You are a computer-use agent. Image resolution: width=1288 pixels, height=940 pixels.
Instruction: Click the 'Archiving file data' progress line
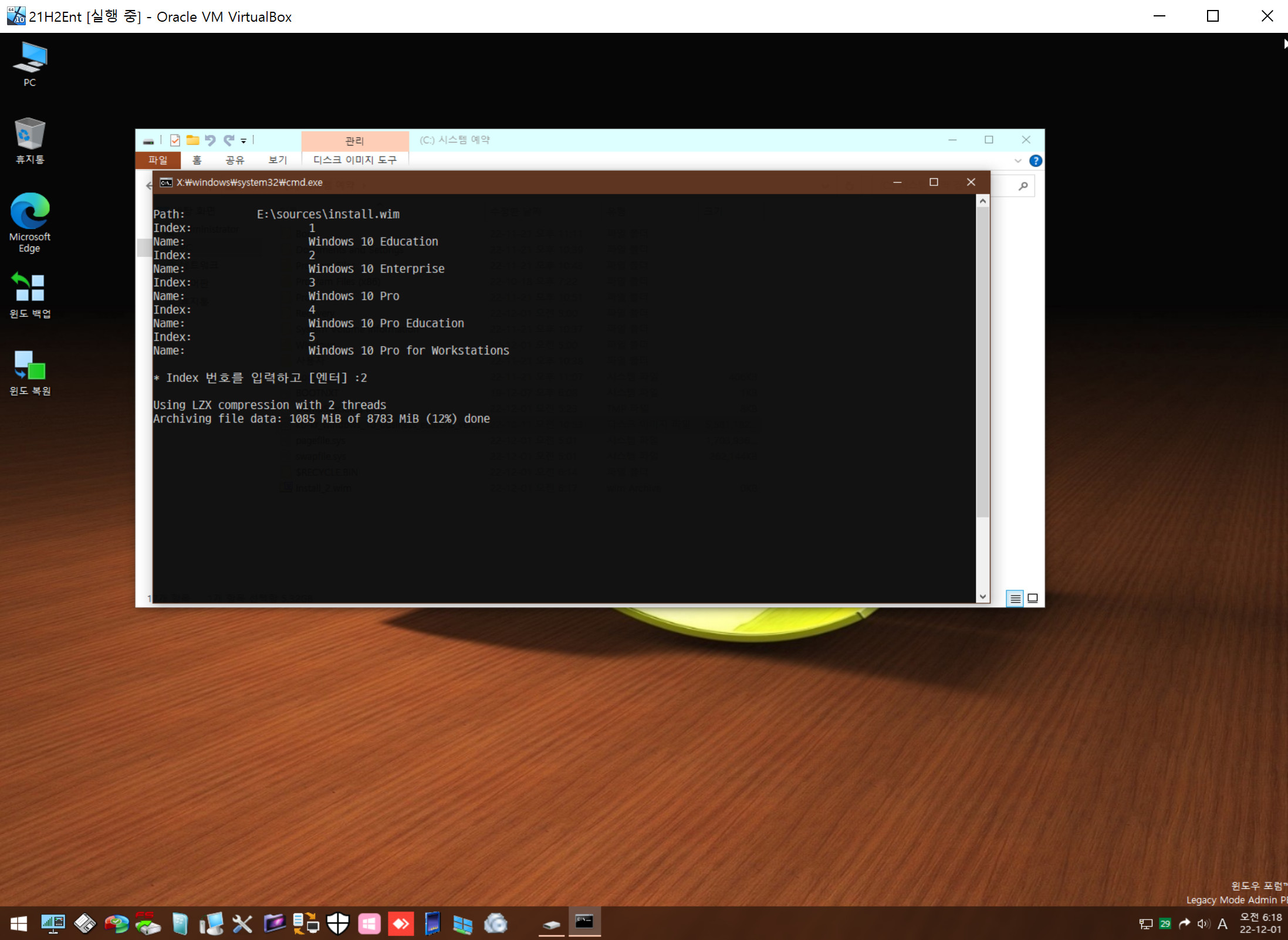tap(322, 419)
